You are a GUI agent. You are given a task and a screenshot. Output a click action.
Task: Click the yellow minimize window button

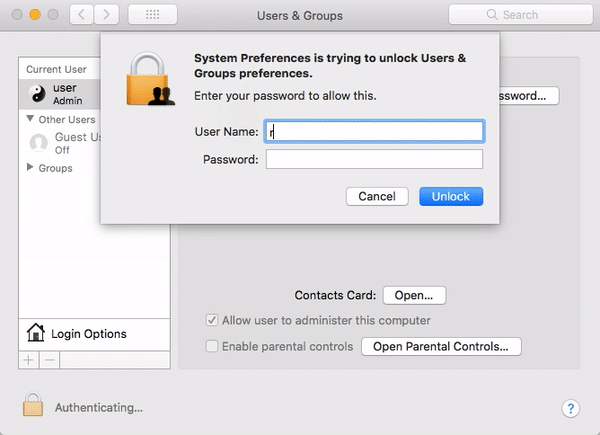click(35, 15)
